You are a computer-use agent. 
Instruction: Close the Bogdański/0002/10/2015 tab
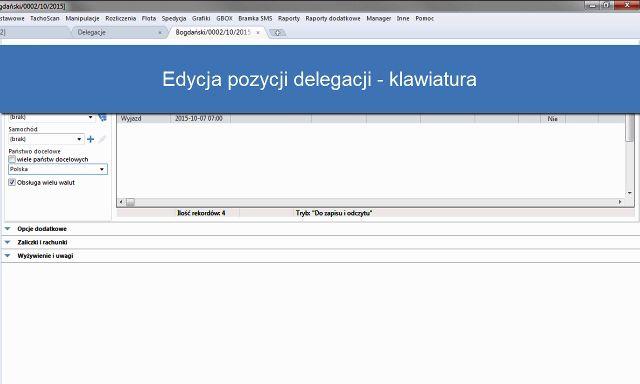point(258,33)
